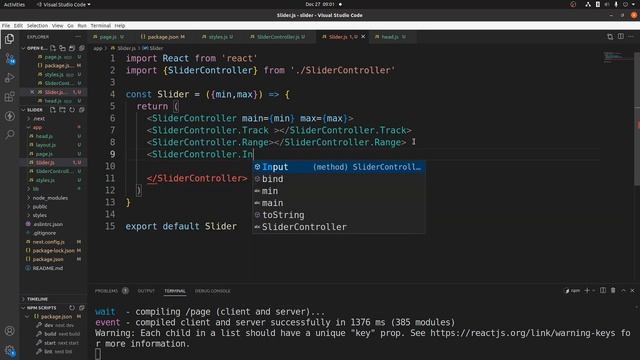Refresh the NPM Scripts section
The height and width of the screenshot is (360, 640).
click(x=72, y=308)
